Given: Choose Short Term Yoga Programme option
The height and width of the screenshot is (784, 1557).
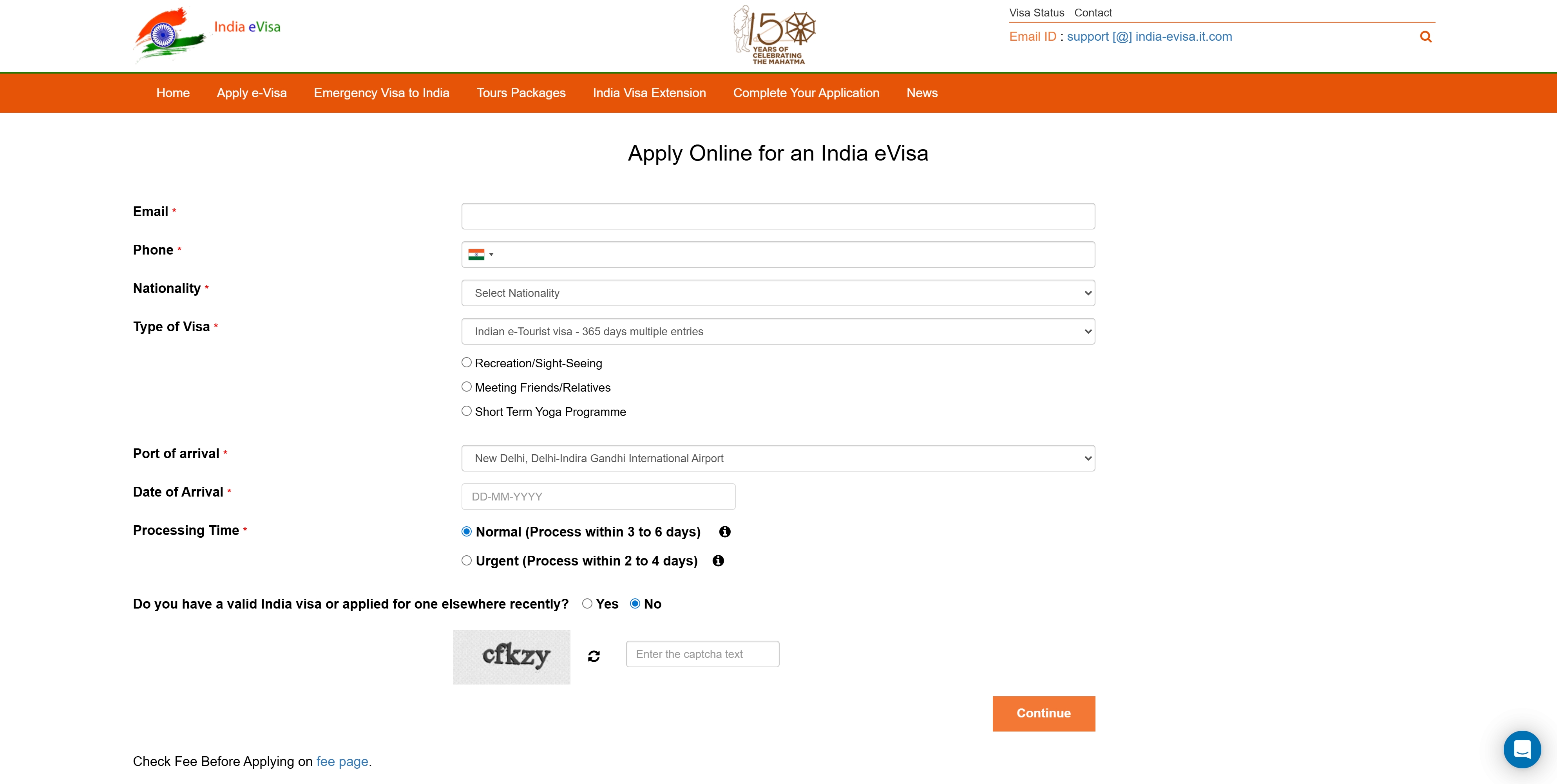Looking at the screenshot, I should [x=466, y=411].
